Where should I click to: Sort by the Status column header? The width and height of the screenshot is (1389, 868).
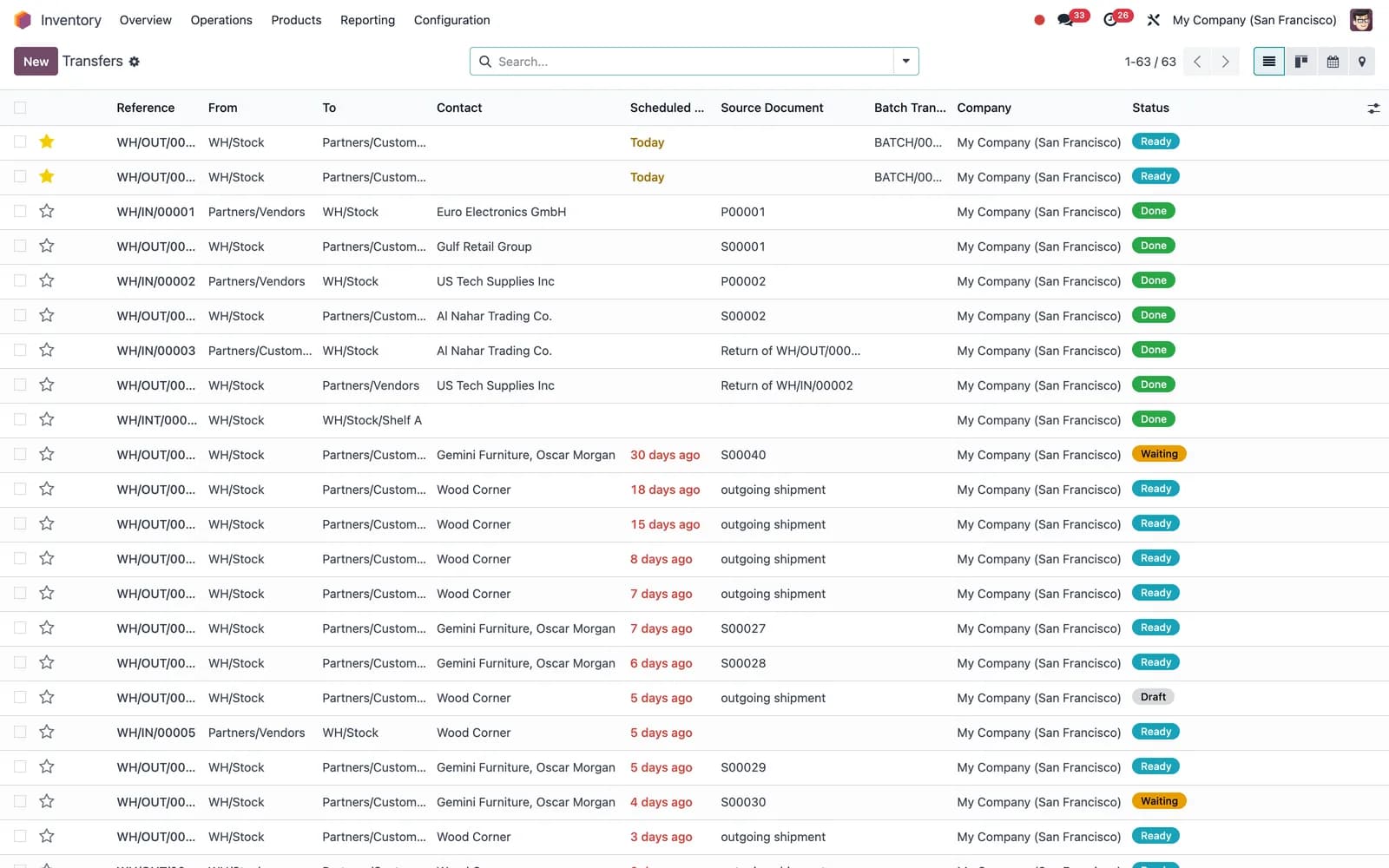point(1150,108)
